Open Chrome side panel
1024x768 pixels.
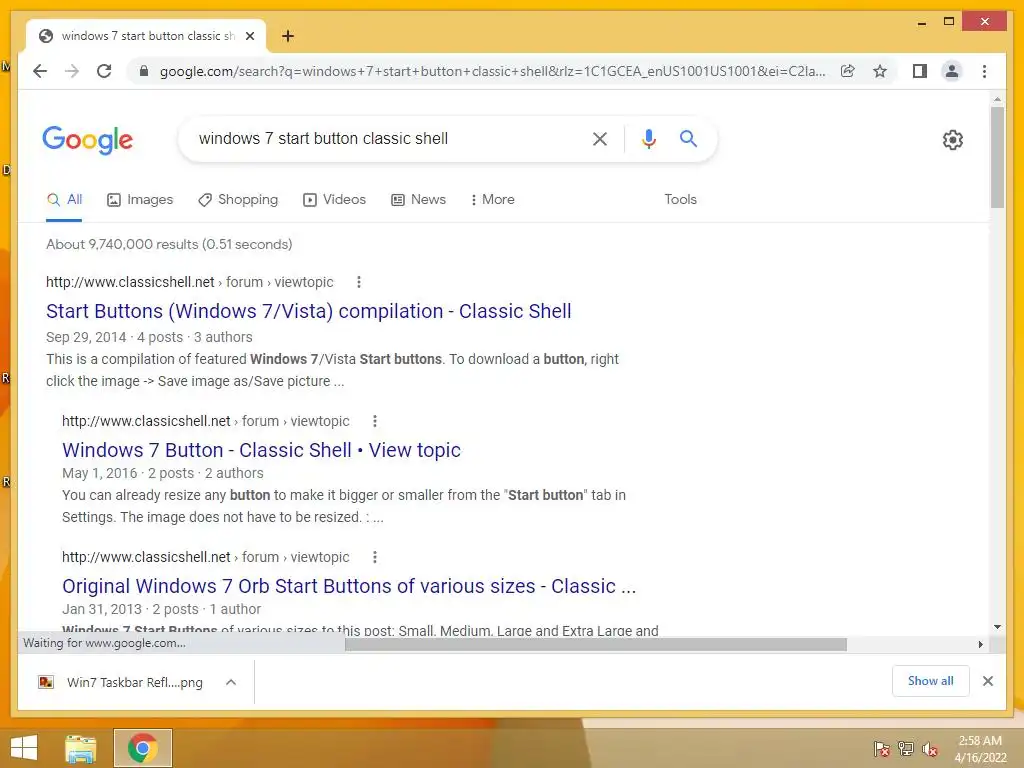point(920,71)
